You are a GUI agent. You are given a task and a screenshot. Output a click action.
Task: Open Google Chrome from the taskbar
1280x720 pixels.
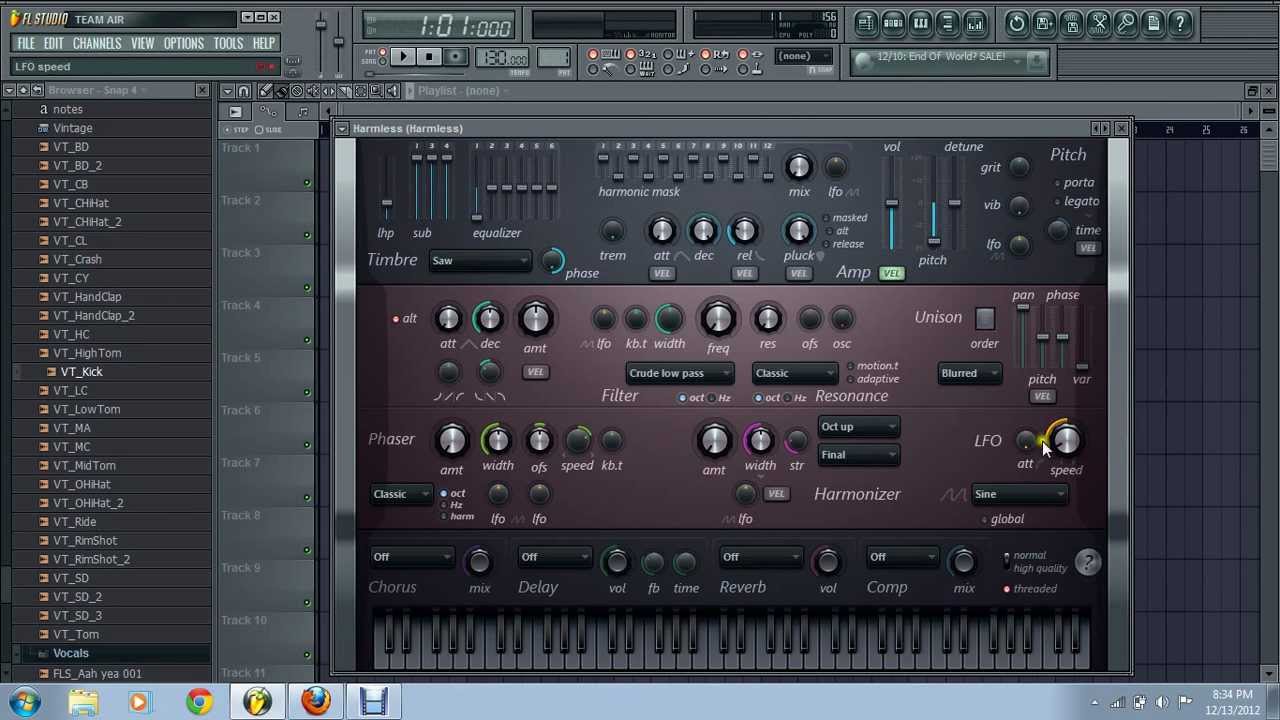(199, 702)
